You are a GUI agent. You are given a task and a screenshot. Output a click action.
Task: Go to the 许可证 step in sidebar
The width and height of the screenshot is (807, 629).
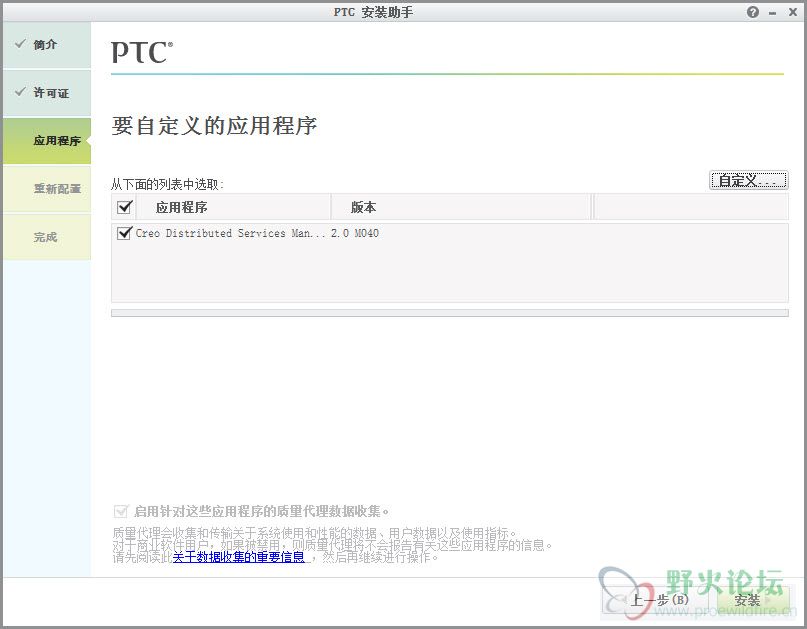point(47,93)
